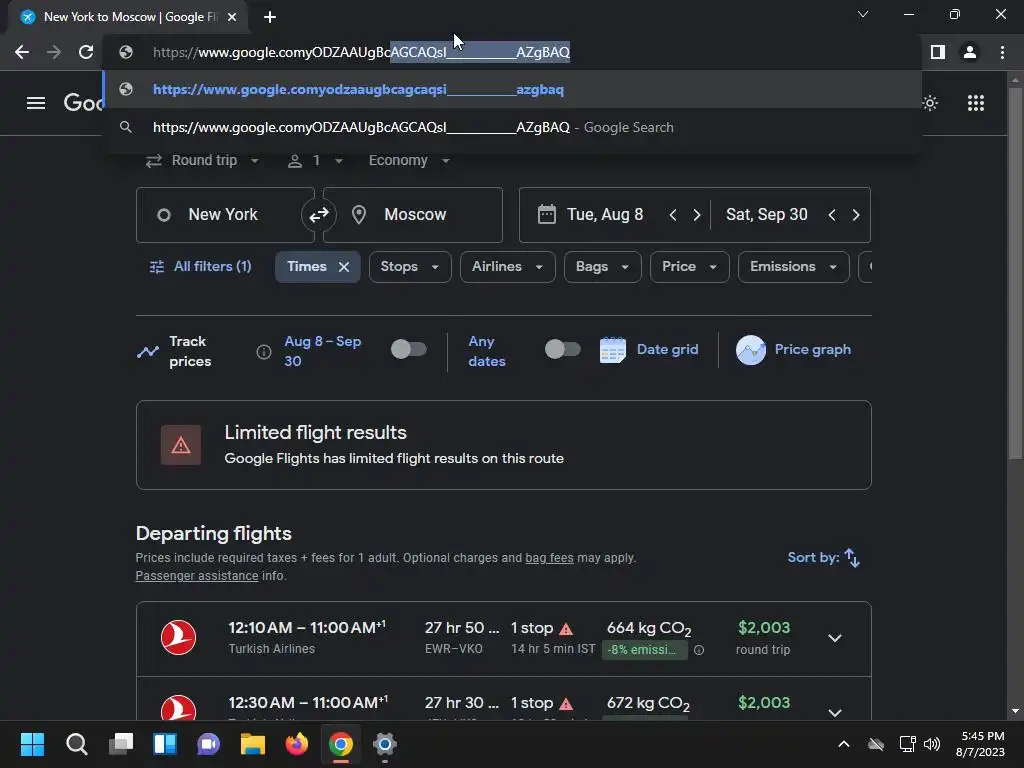Click taskbar clock 5:45 PM
The height and width of the screenshot is (768, 1024).
tap(982, 744)
